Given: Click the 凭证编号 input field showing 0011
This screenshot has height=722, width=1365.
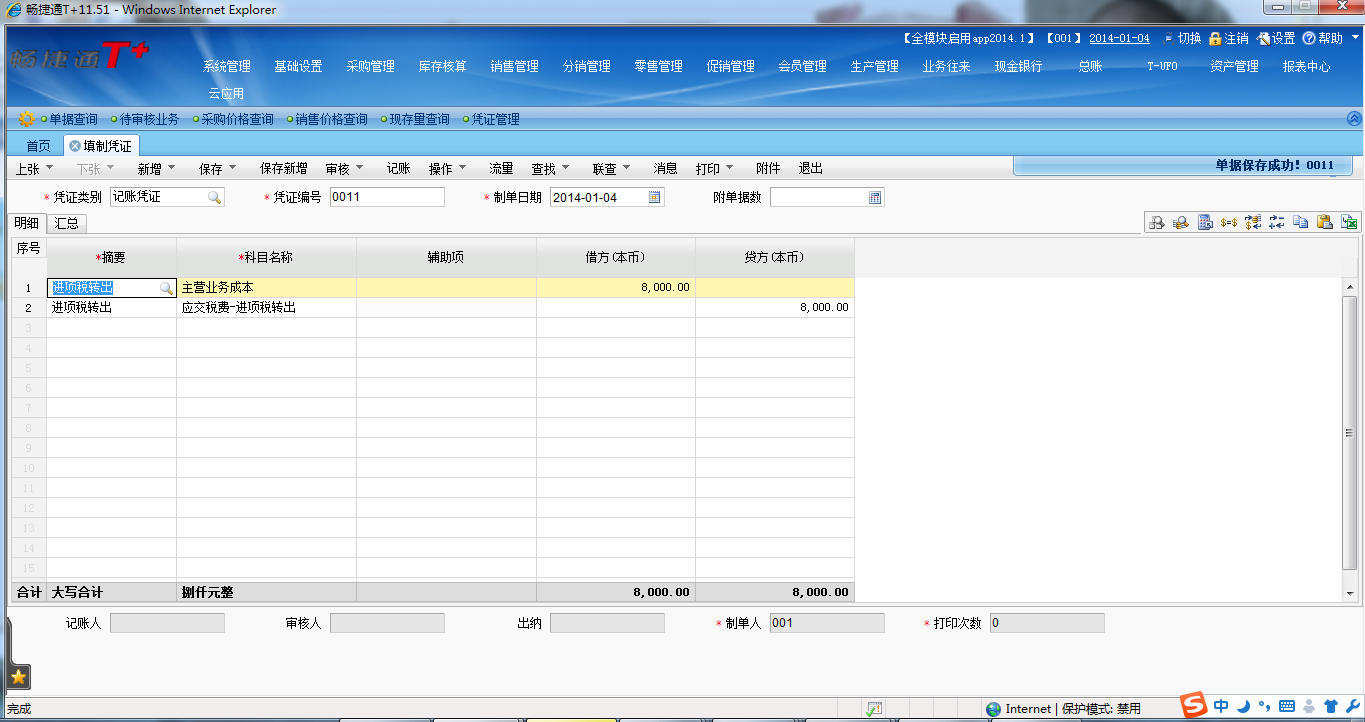Looking at the screenshot, I should pyautogui.click(x=387, y=197).
